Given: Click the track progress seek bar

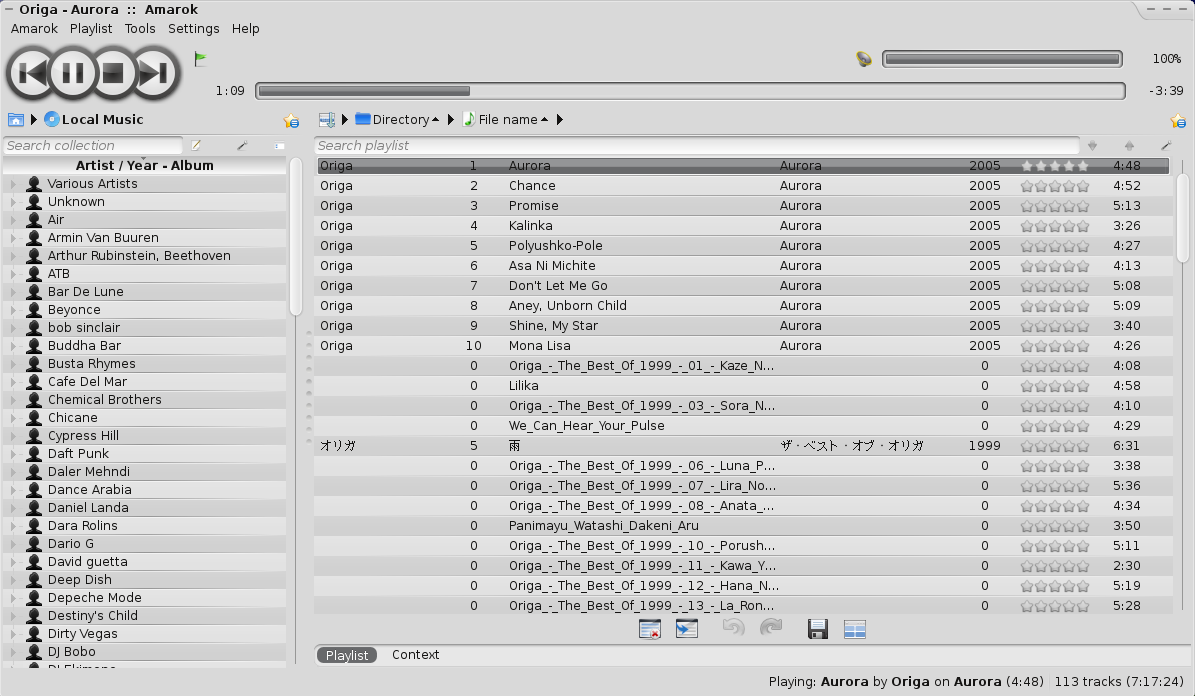Looking at the screenshot, I should pyautogui.click(x=690, y=91).
